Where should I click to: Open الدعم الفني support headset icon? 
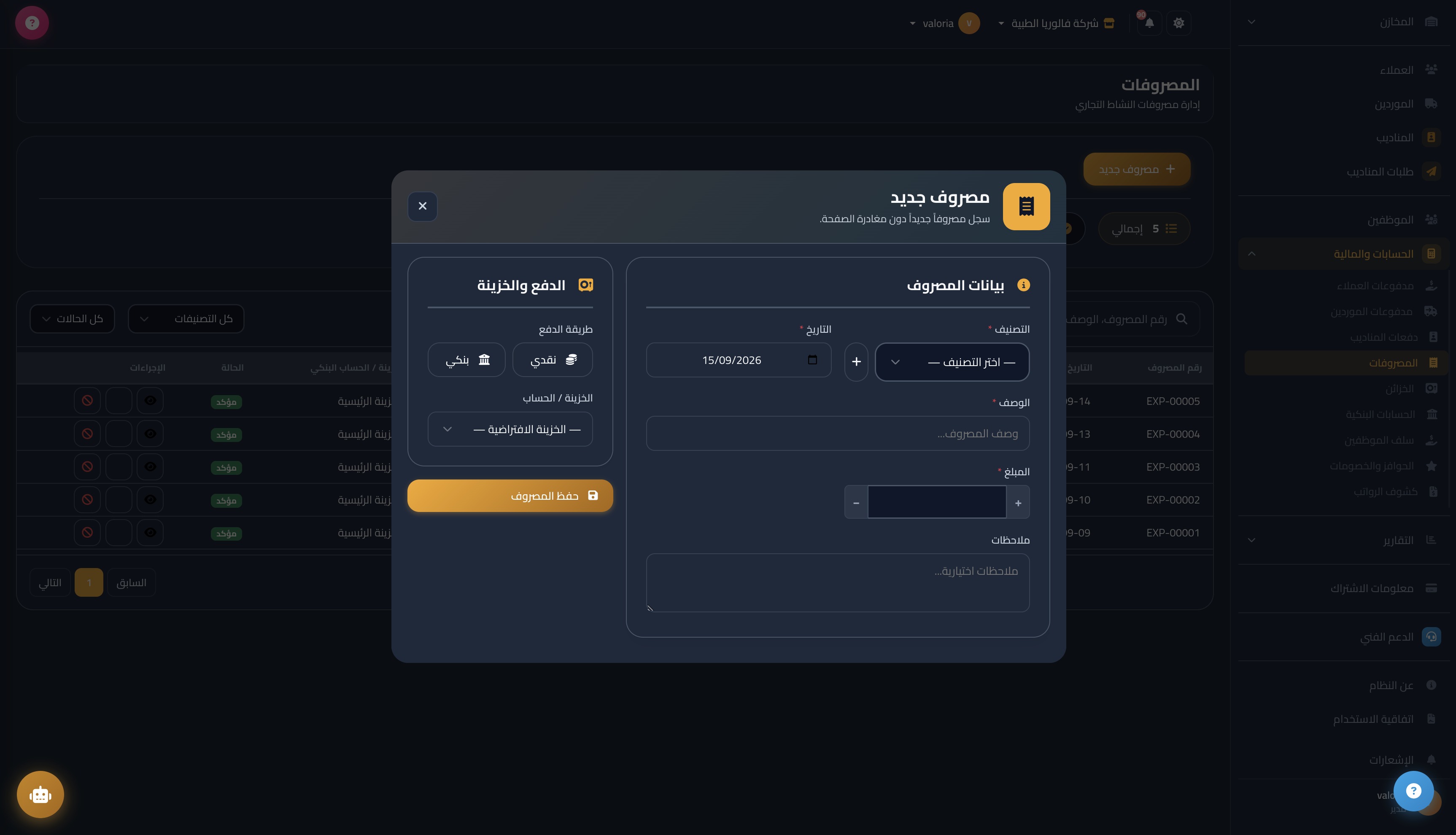point(1432,636)
